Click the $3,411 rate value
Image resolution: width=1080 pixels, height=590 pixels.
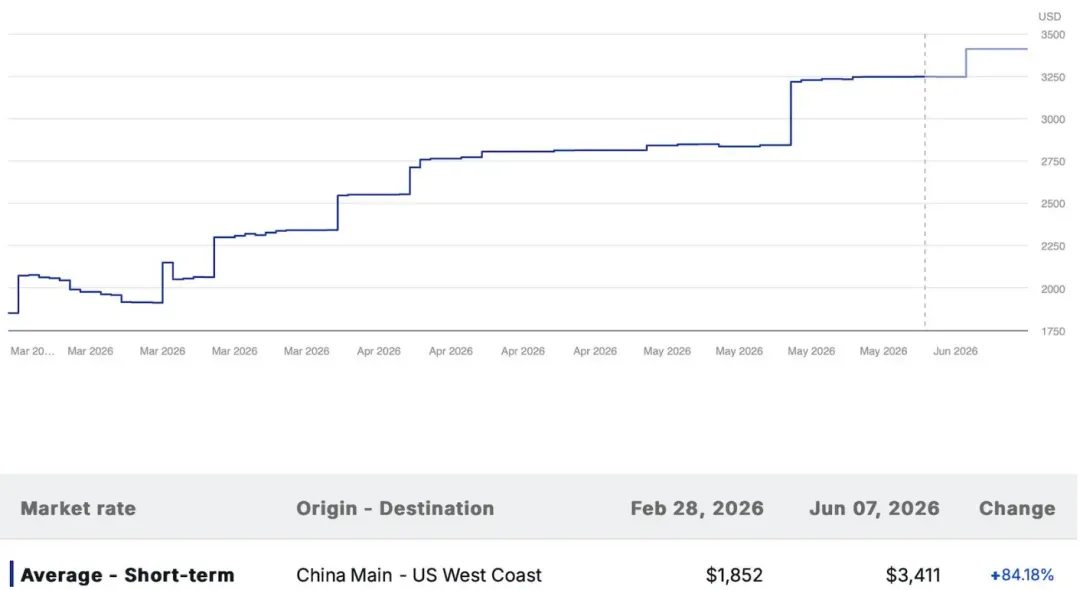coord(913,574)
